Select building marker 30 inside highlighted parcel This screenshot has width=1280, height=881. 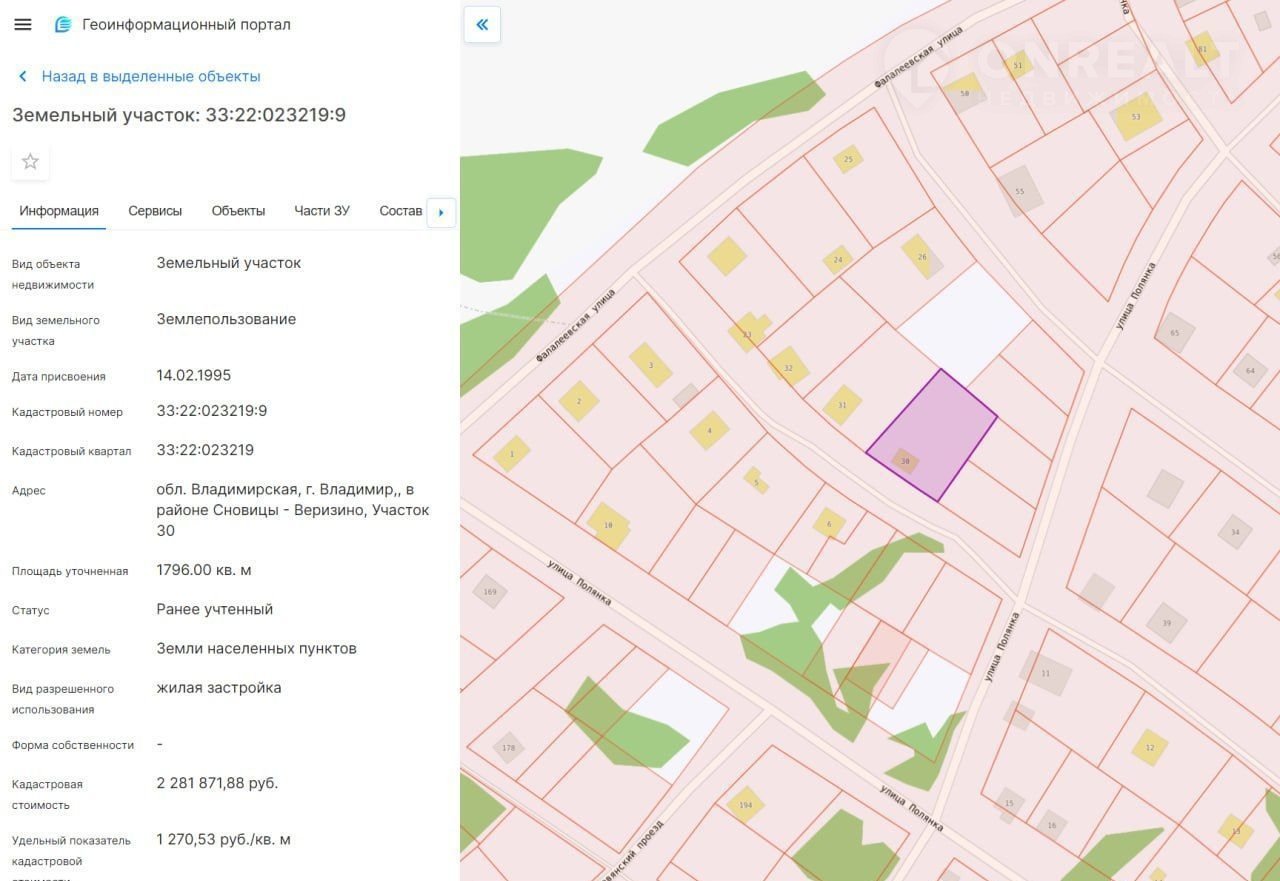[905, 461]
